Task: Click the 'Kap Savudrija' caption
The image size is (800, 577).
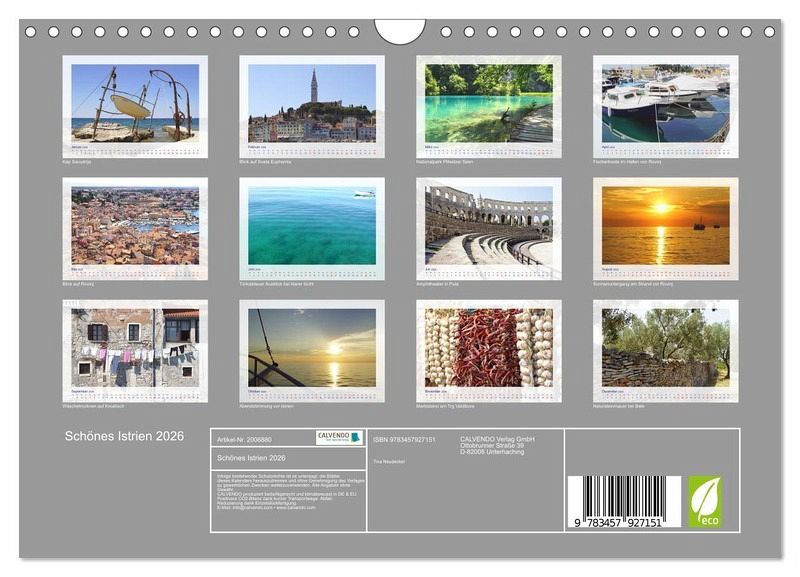Action: pos(77,162)
